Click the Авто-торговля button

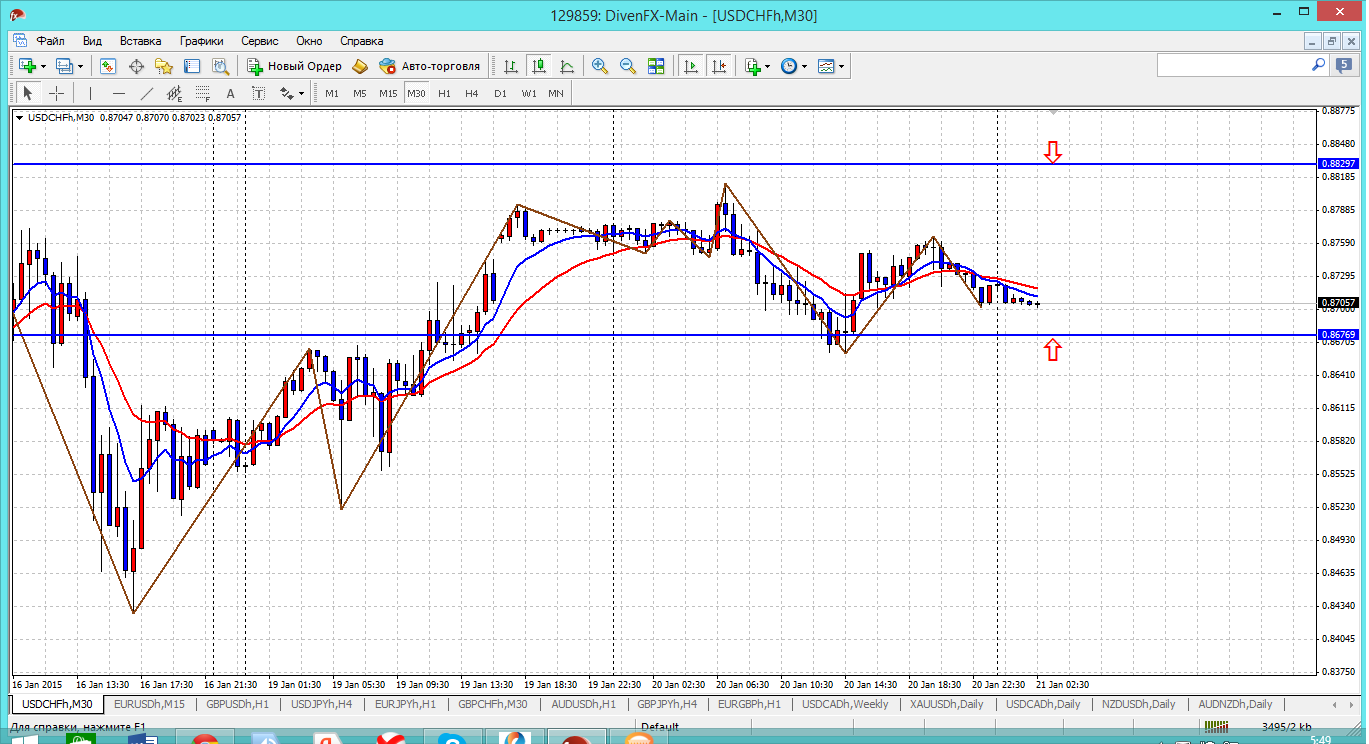tap(430, 66)
